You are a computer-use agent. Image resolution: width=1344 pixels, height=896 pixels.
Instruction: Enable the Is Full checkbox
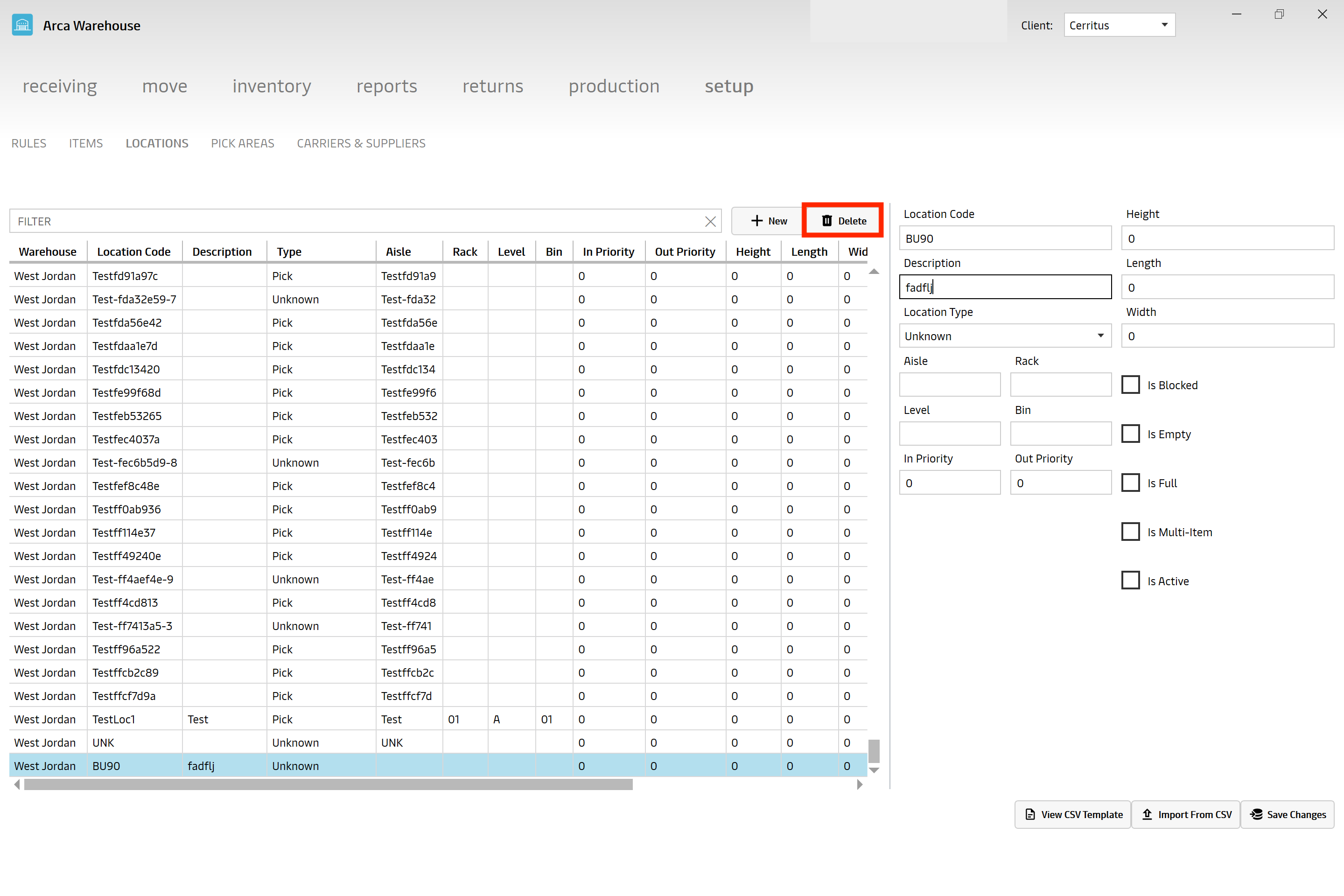(x=1130, y=483)
